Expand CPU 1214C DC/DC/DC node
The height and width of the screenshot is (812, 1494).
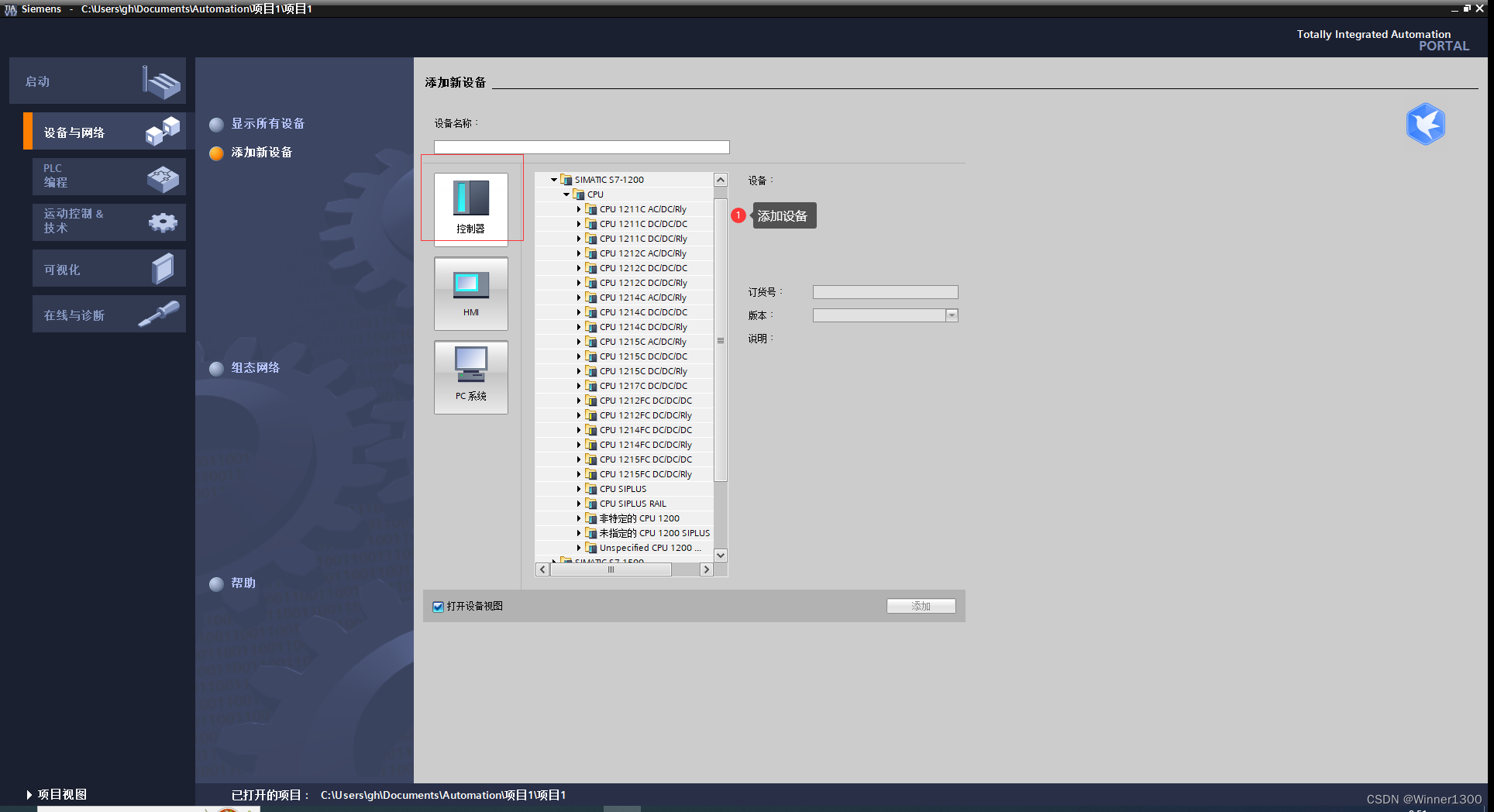(579, 312)
